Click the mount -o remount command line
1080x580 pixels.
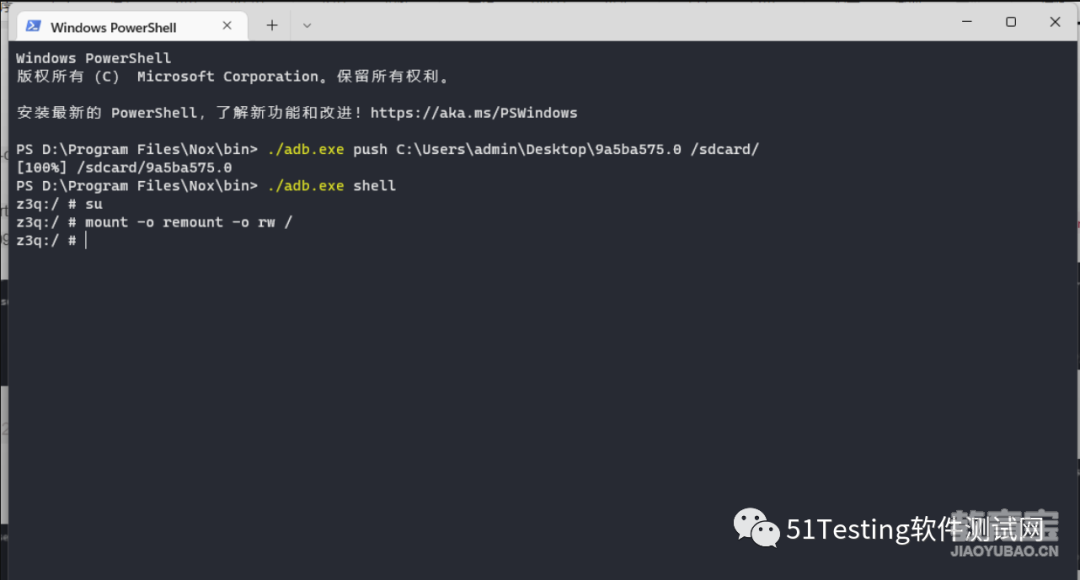[x=154, y=222]
